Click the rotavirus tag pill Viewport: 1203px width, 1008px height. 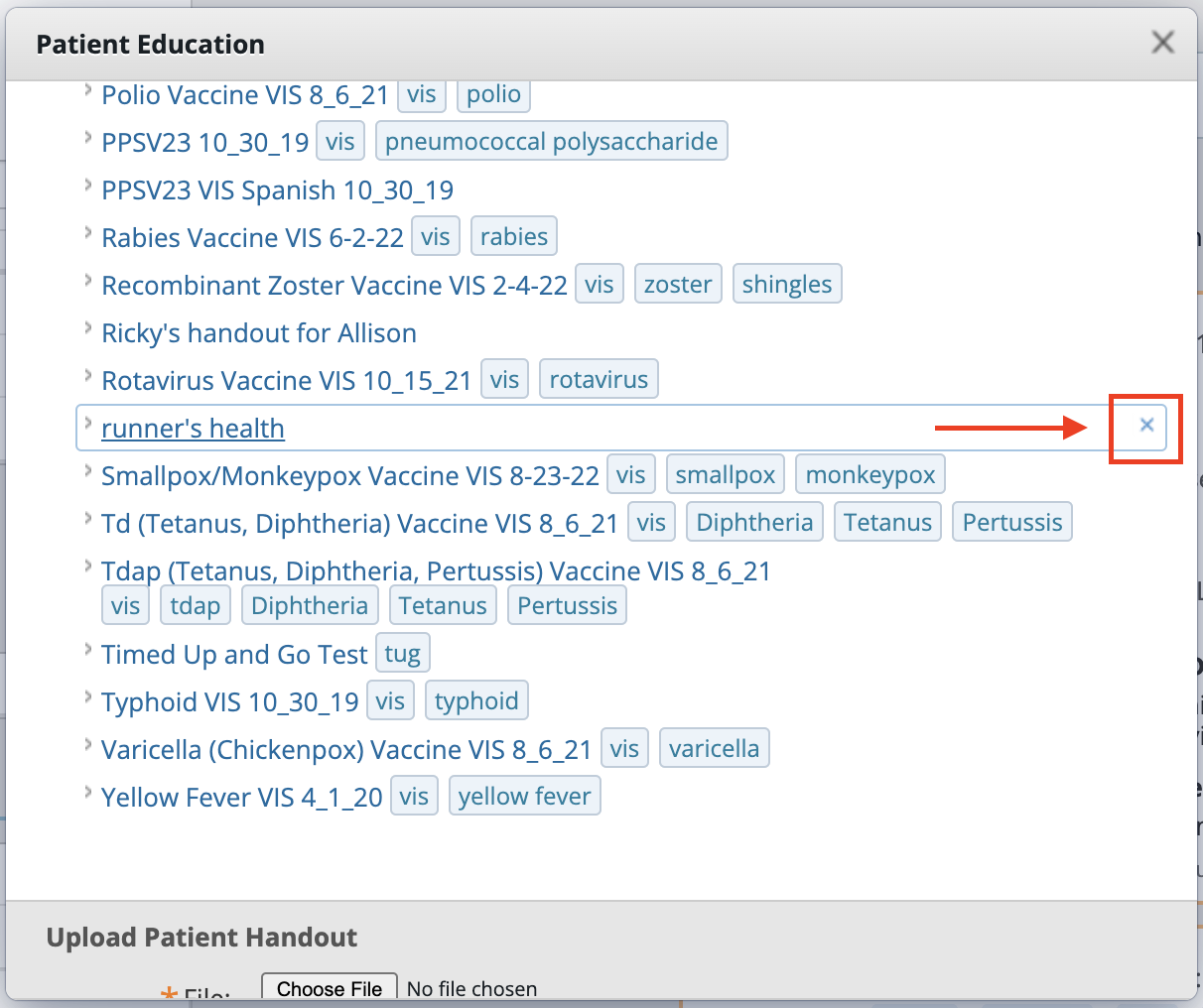(599, 378)
